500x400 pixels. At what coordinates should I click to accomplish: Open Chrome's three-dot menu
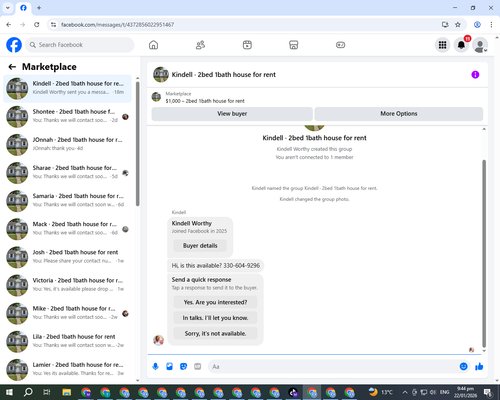point(491,25)
